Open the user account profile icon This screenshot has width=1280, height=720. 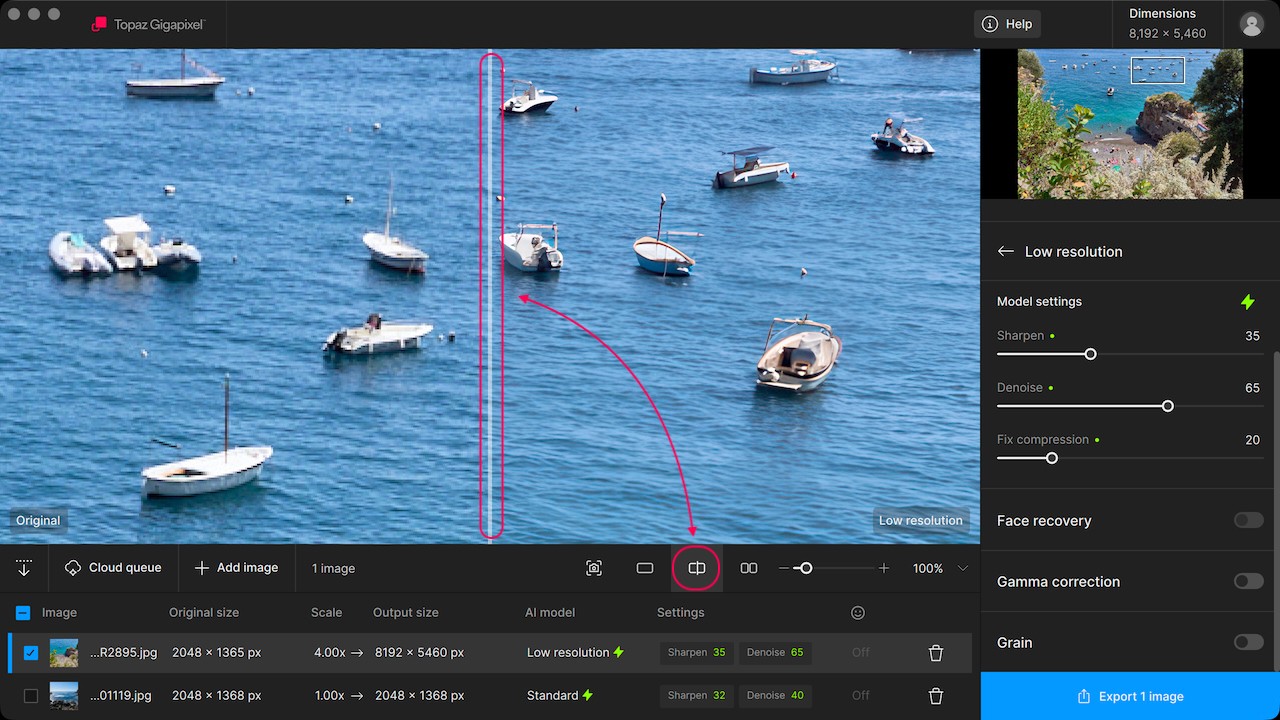[1251, 25]
